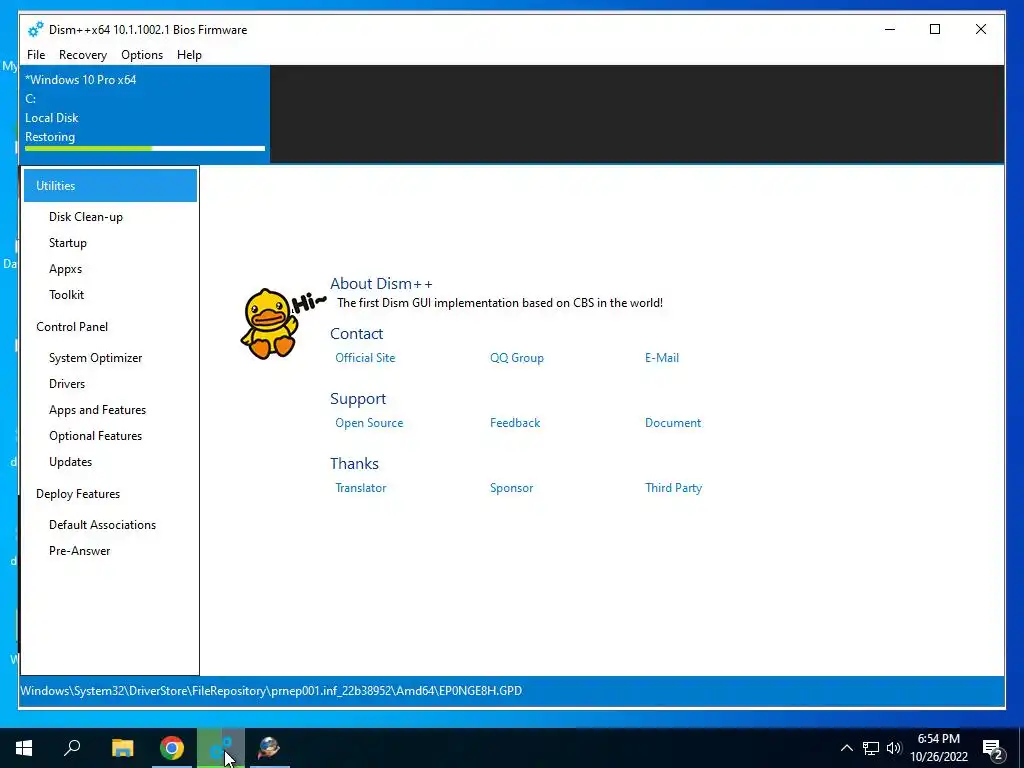The image size is (1024, 768).
Task: Open the Recovery menu
Action: tap(82, 55)
